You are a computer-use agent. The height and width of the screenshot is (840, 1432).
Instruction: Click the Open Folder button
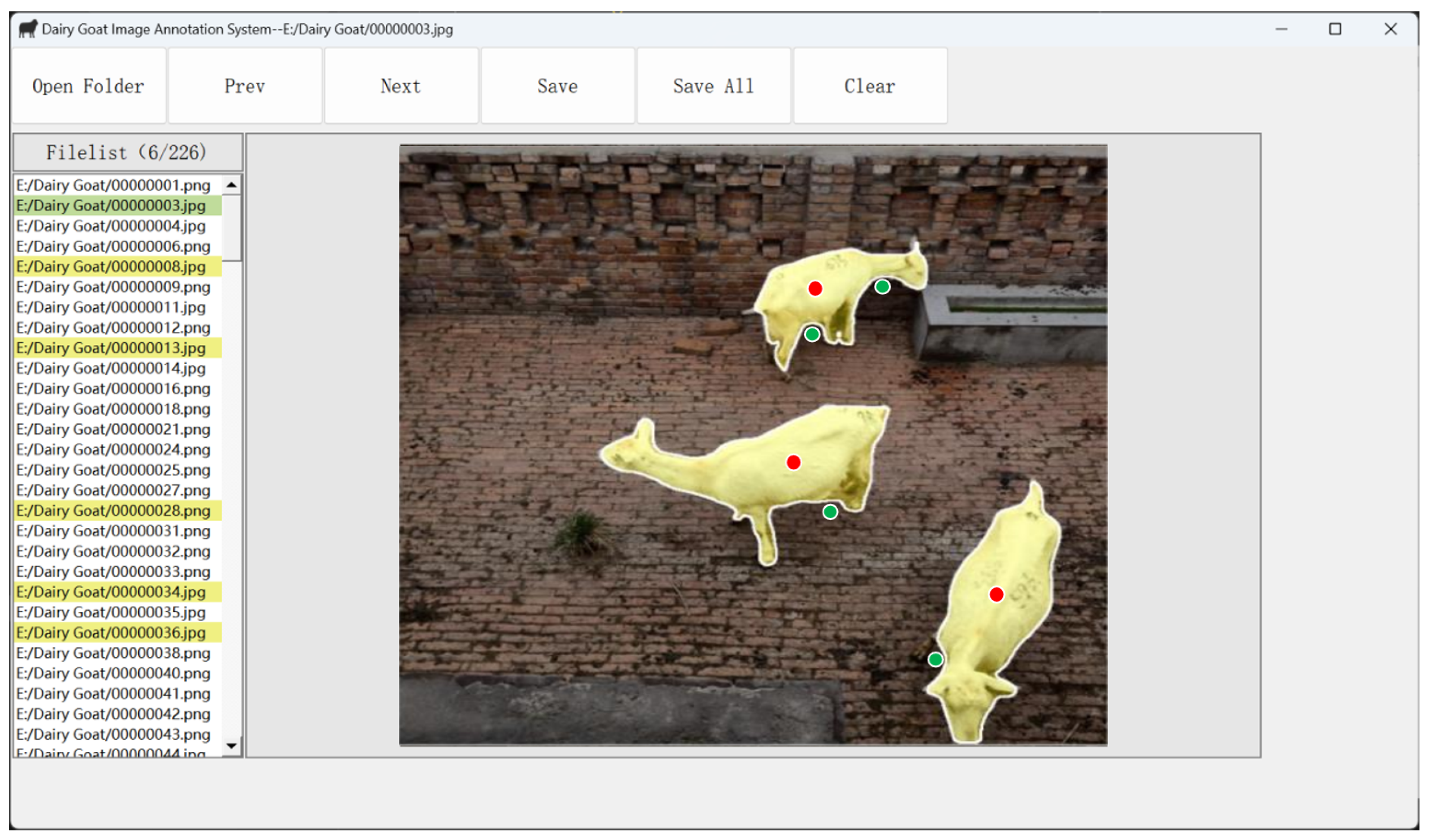tap(88, 86)
